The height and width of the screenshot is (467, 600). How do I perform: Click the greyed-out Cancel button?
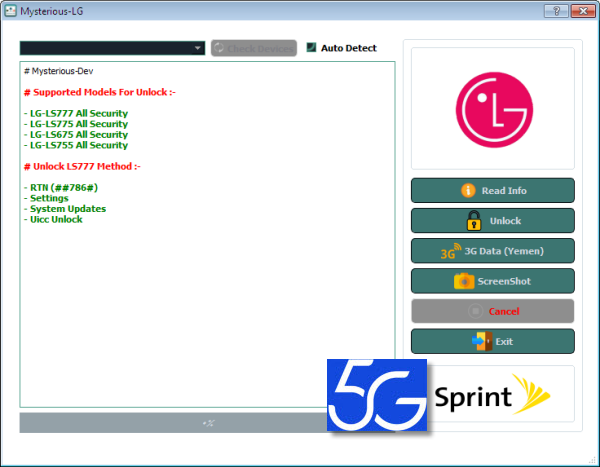click(492, 311)
